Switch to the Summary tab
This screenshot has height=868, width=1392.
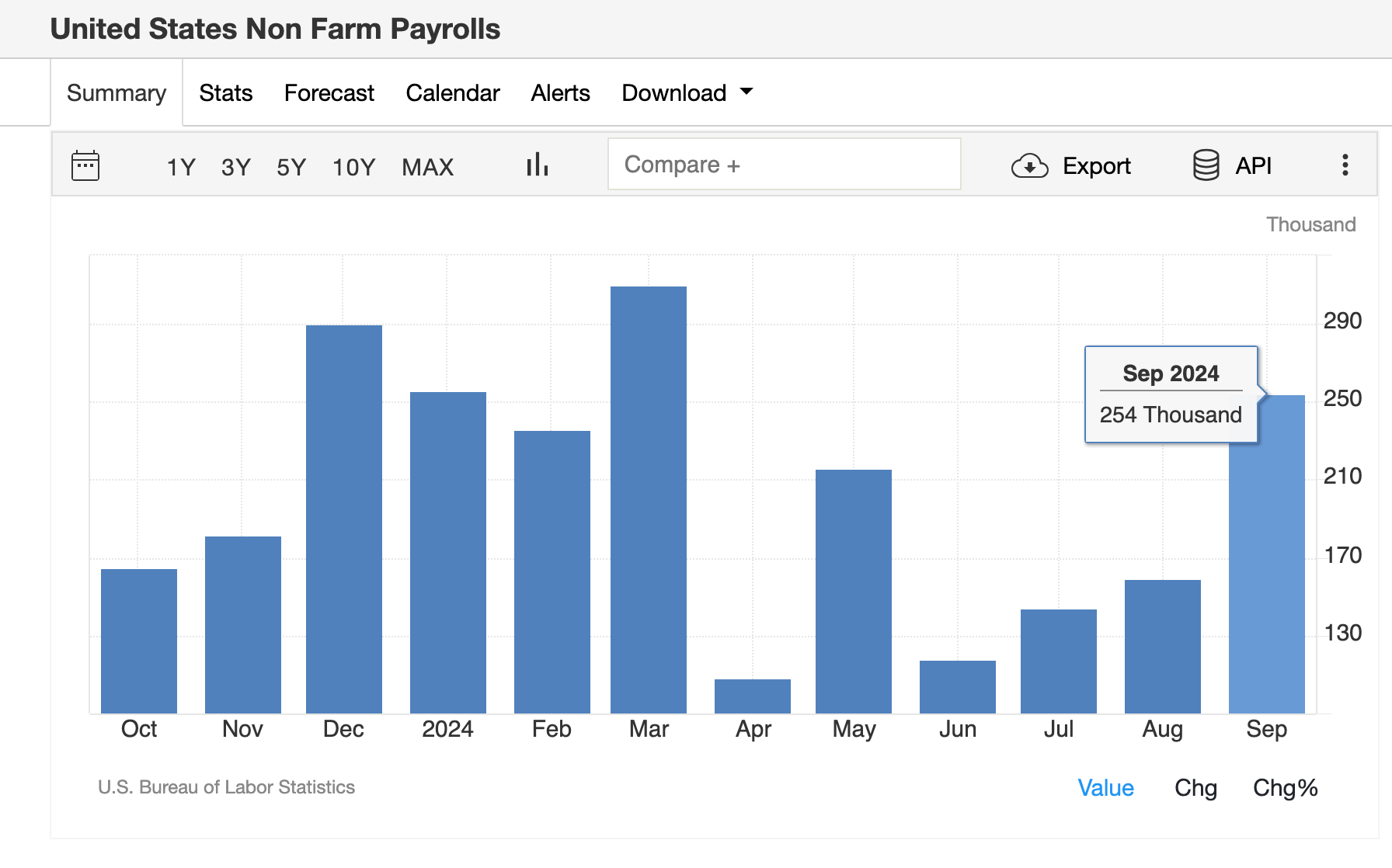pos(117,93)
